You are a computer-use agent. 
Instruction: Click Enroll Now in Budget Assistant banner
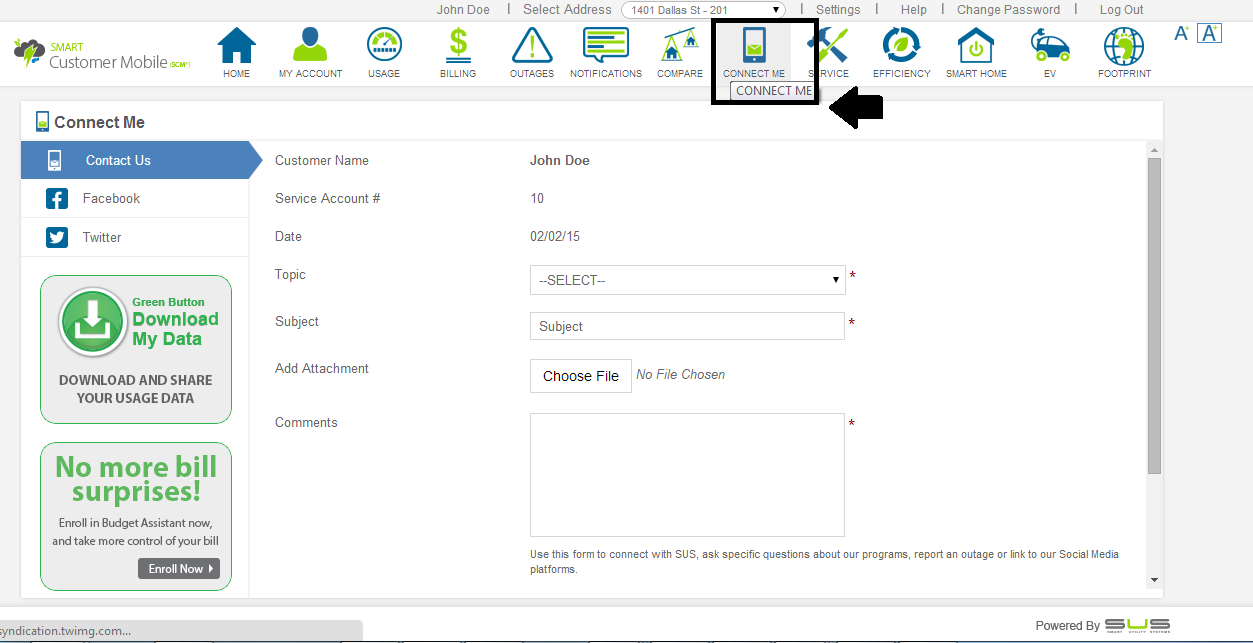click(178, 569)
